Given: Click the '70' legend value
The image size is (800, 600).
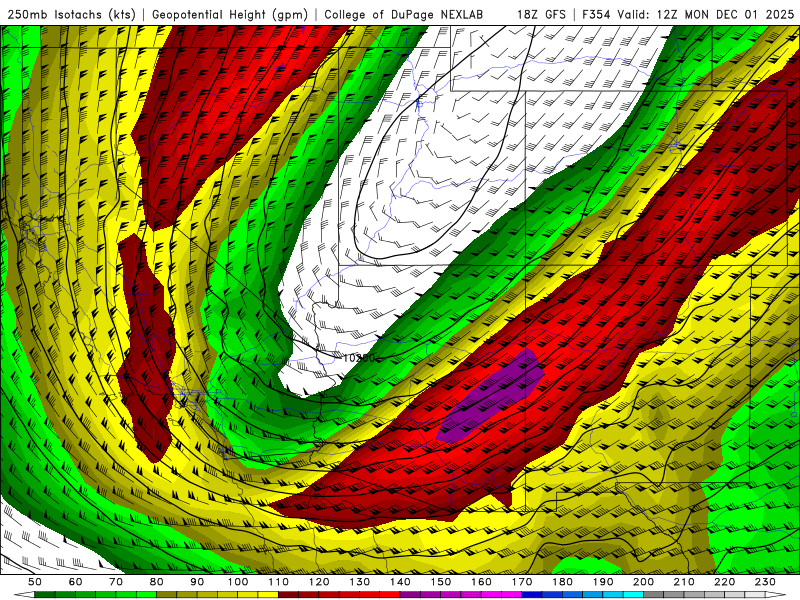Looking at the screenshot, I should point(116,582).
